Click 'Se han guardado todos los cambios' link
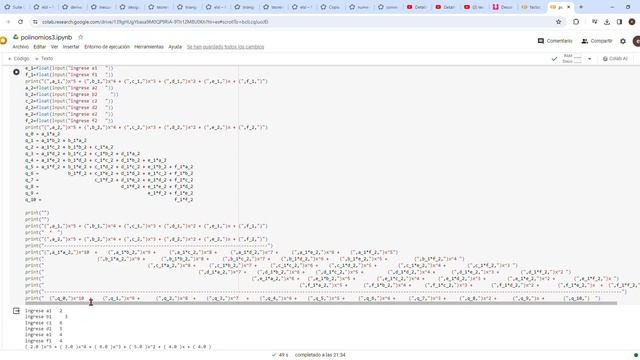 click(225, 47)
